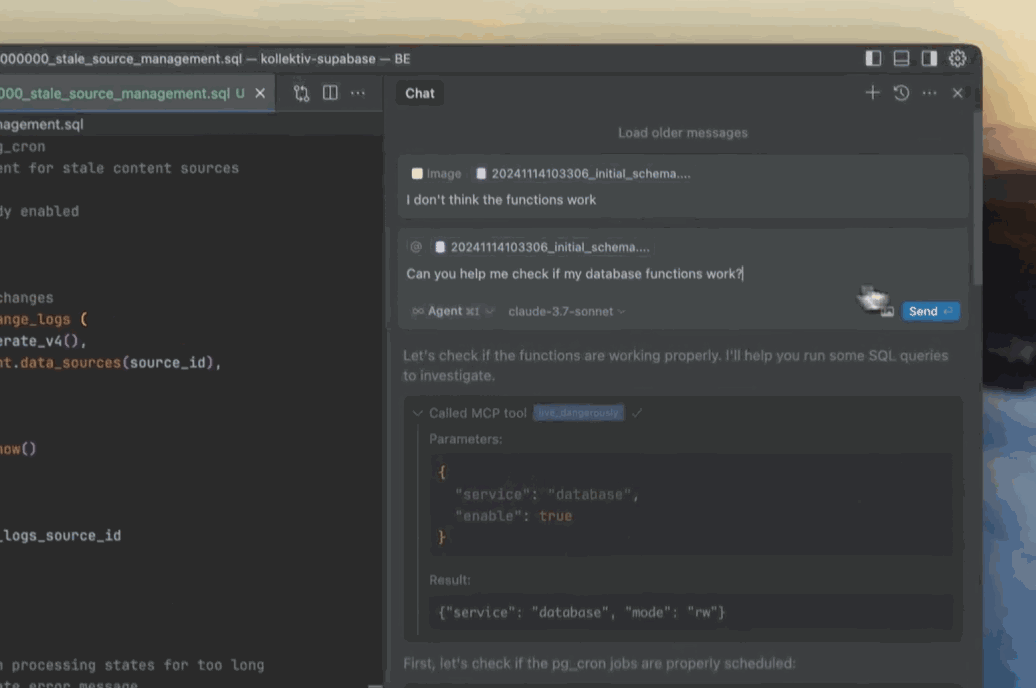The width and height of the screenshot is (1036, 688).
Task: Open chat history clock icon
Action: click(x=901, y=93)
